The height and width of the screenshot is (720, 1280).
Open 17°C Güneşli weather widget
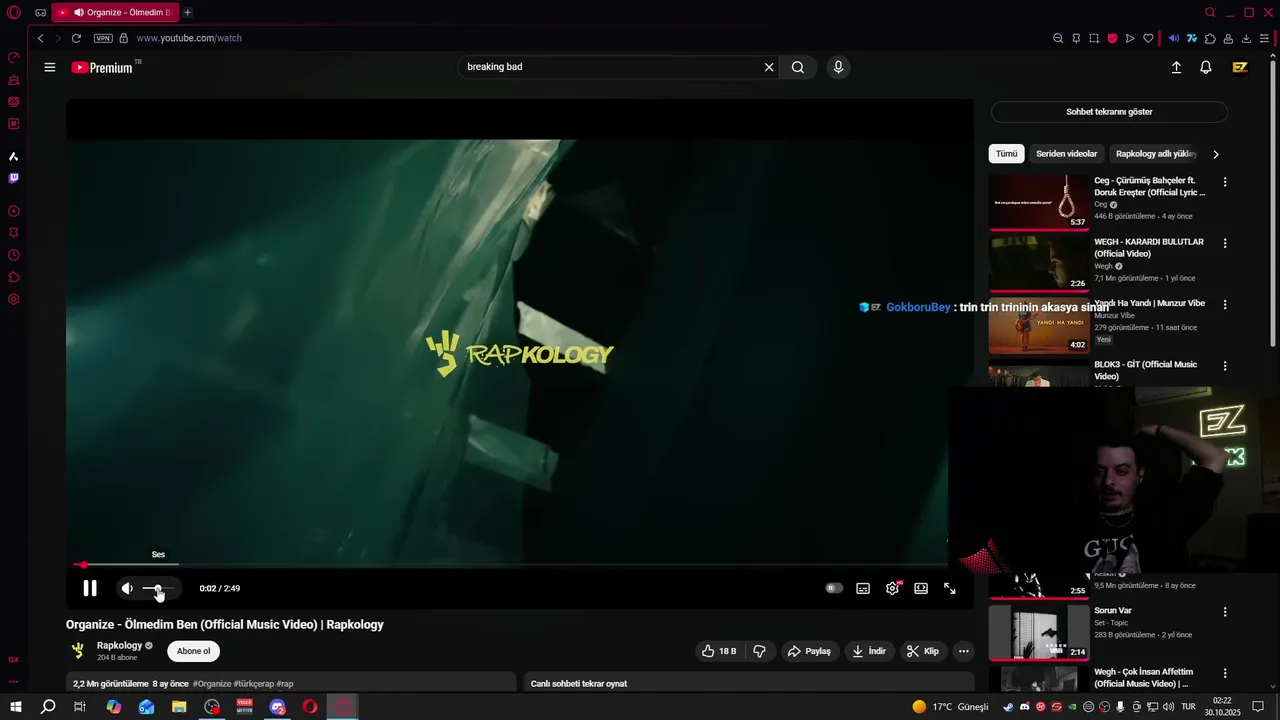tap(950, 707)
